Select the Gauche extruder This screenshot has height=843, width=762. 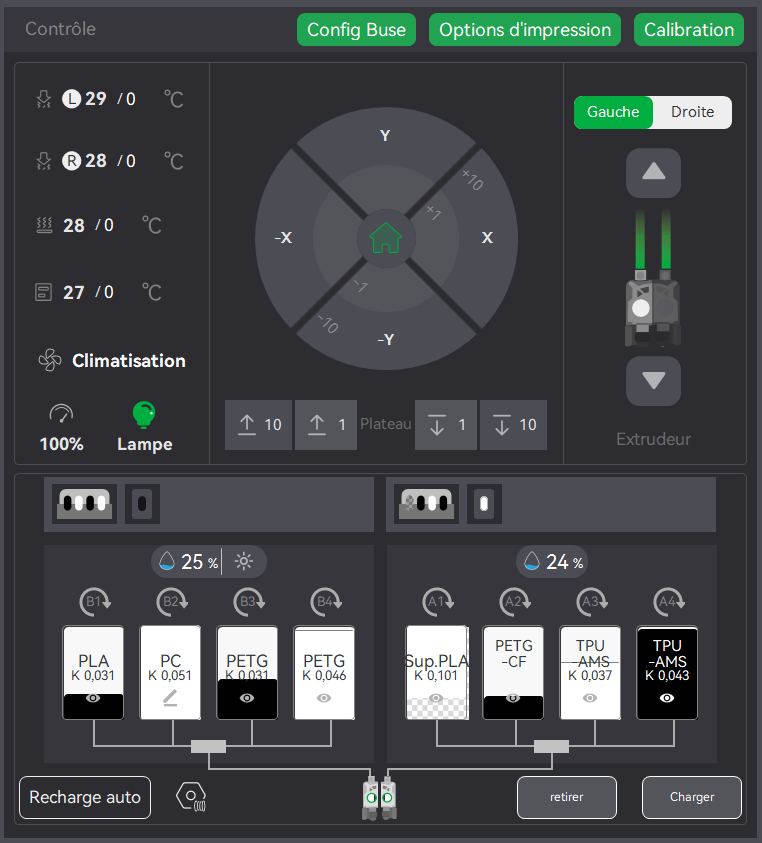(x=613, y=112)
